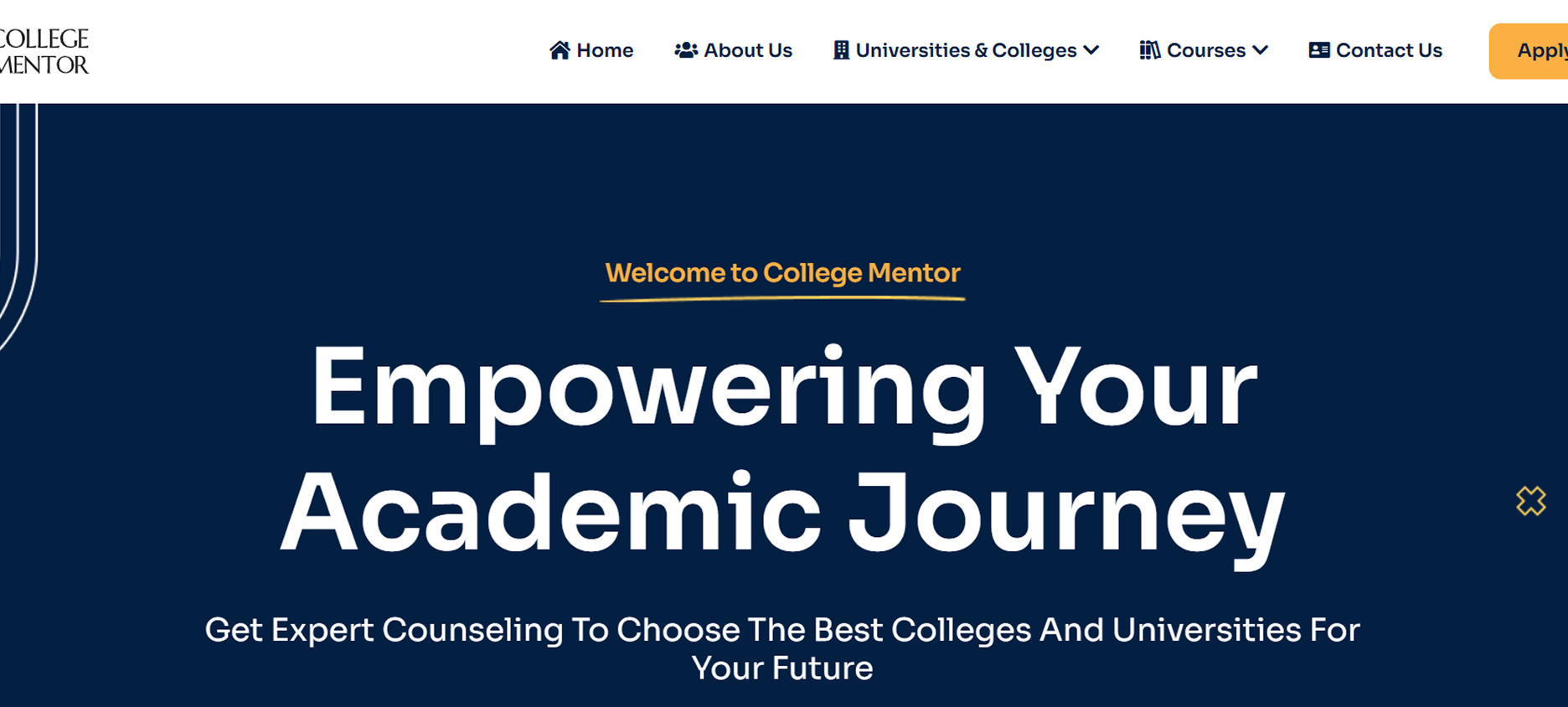Screen dimensions: 1568x707
Task: Click the books icon beside Courses
Action: pyautogui.click(x=1149, y=50)
